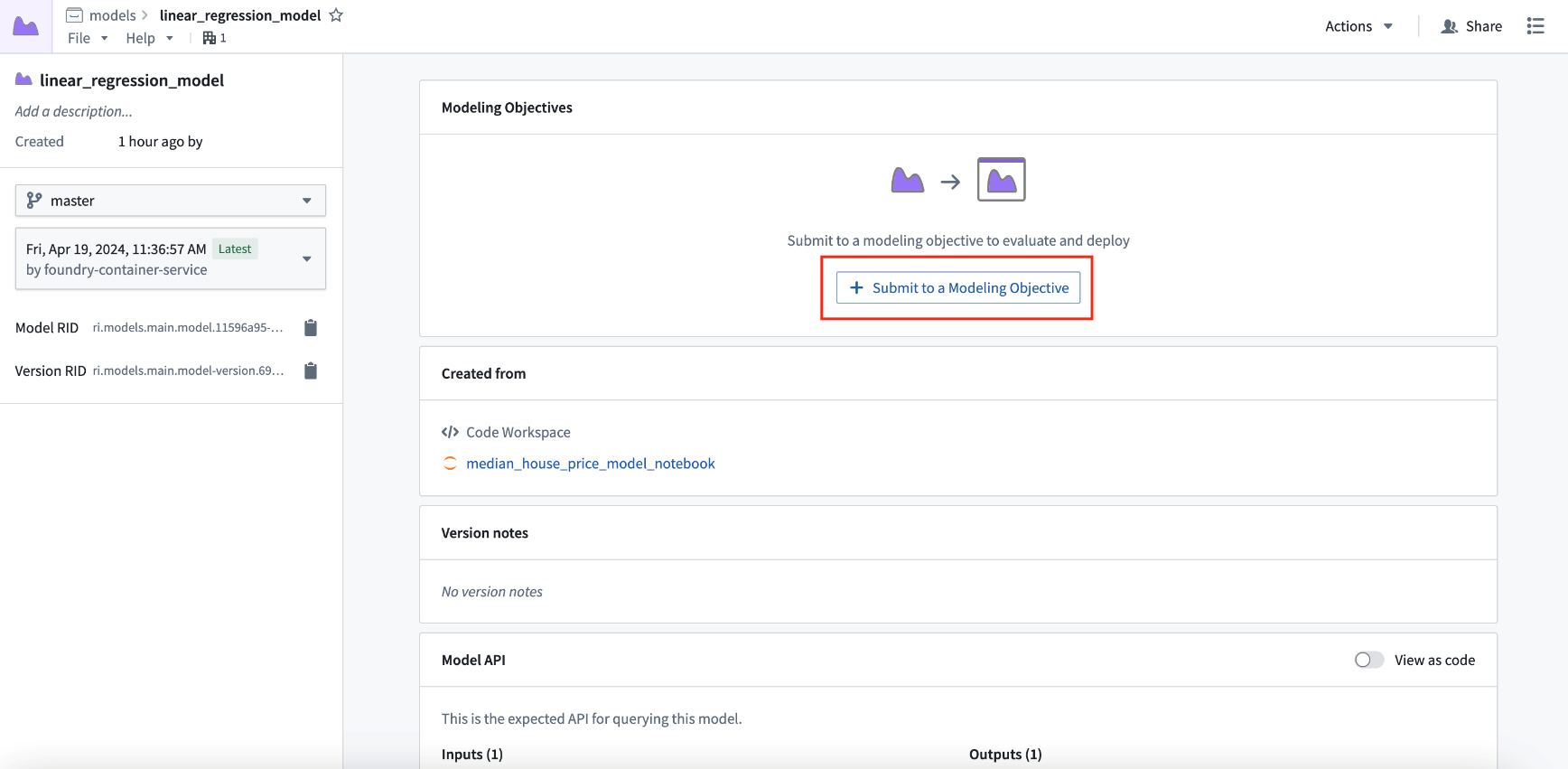The height and width of the screenshot is (769, 1568).
Task: Open median_house_price_model_notebook link
Action: coord(591,464)
